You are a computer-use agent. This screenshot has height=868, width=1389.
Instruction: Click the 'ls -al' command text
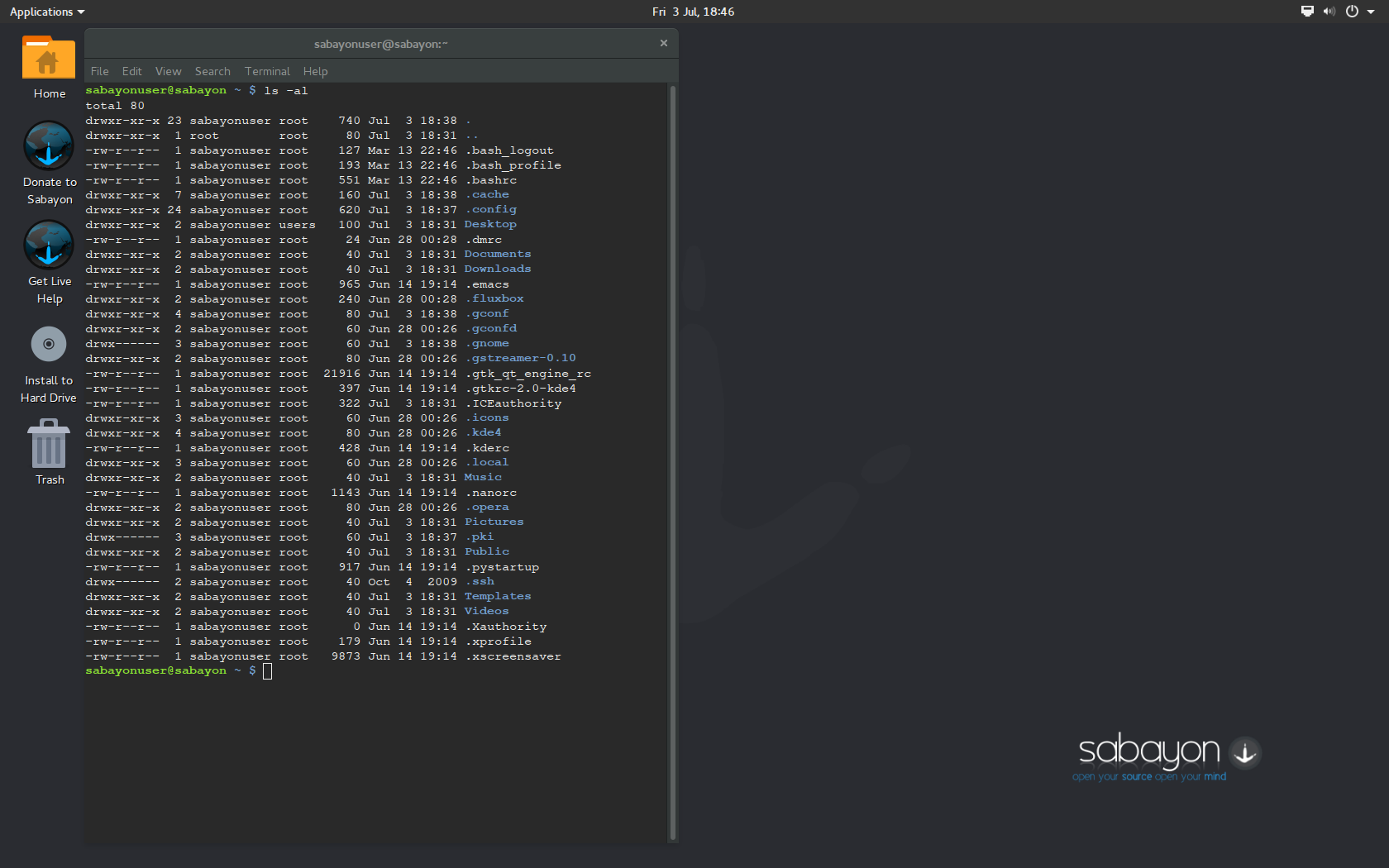pos(285,91)
